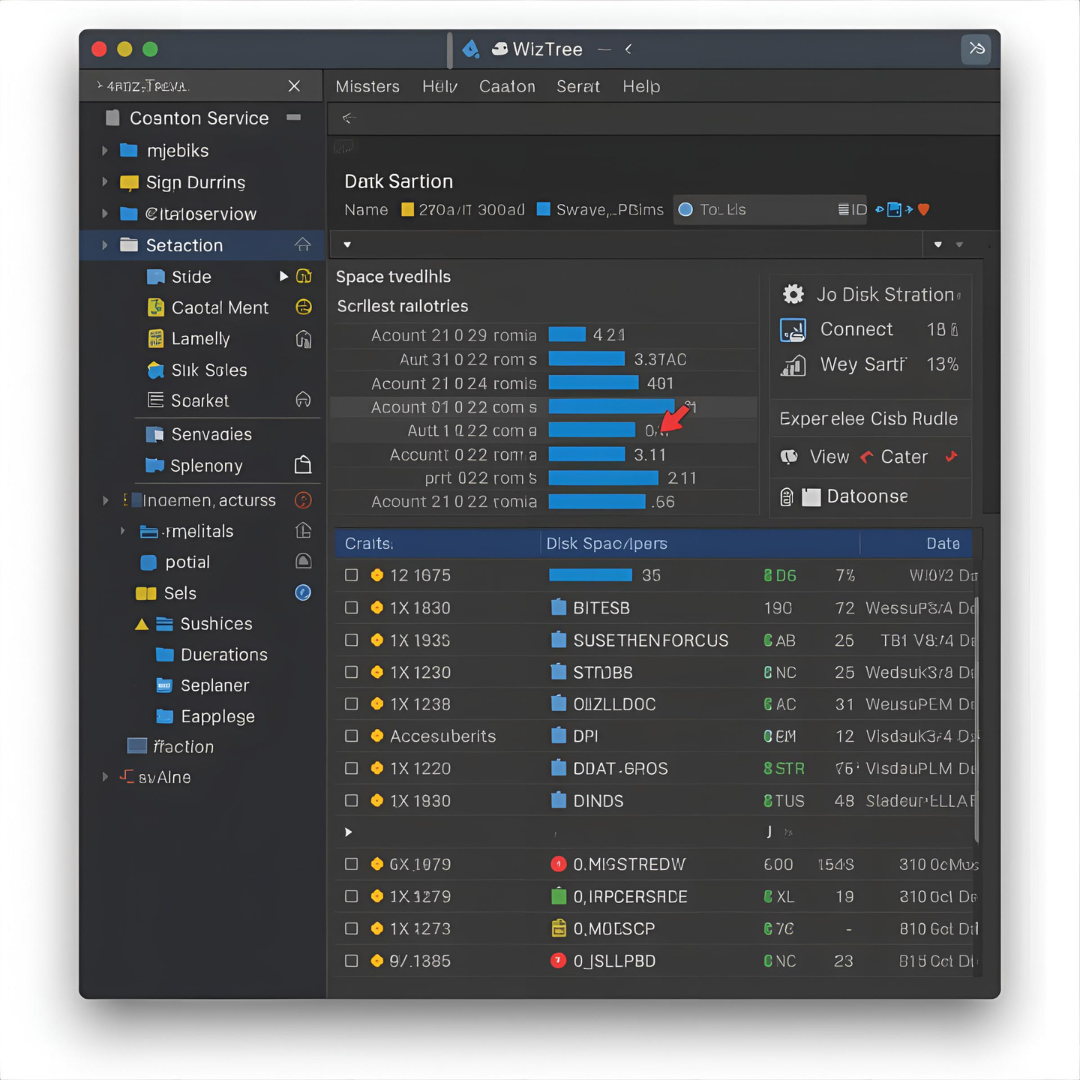Tick the checkbox next to Accesuberits
Screen dimensions: 1080x1080
tap(351, 736)
